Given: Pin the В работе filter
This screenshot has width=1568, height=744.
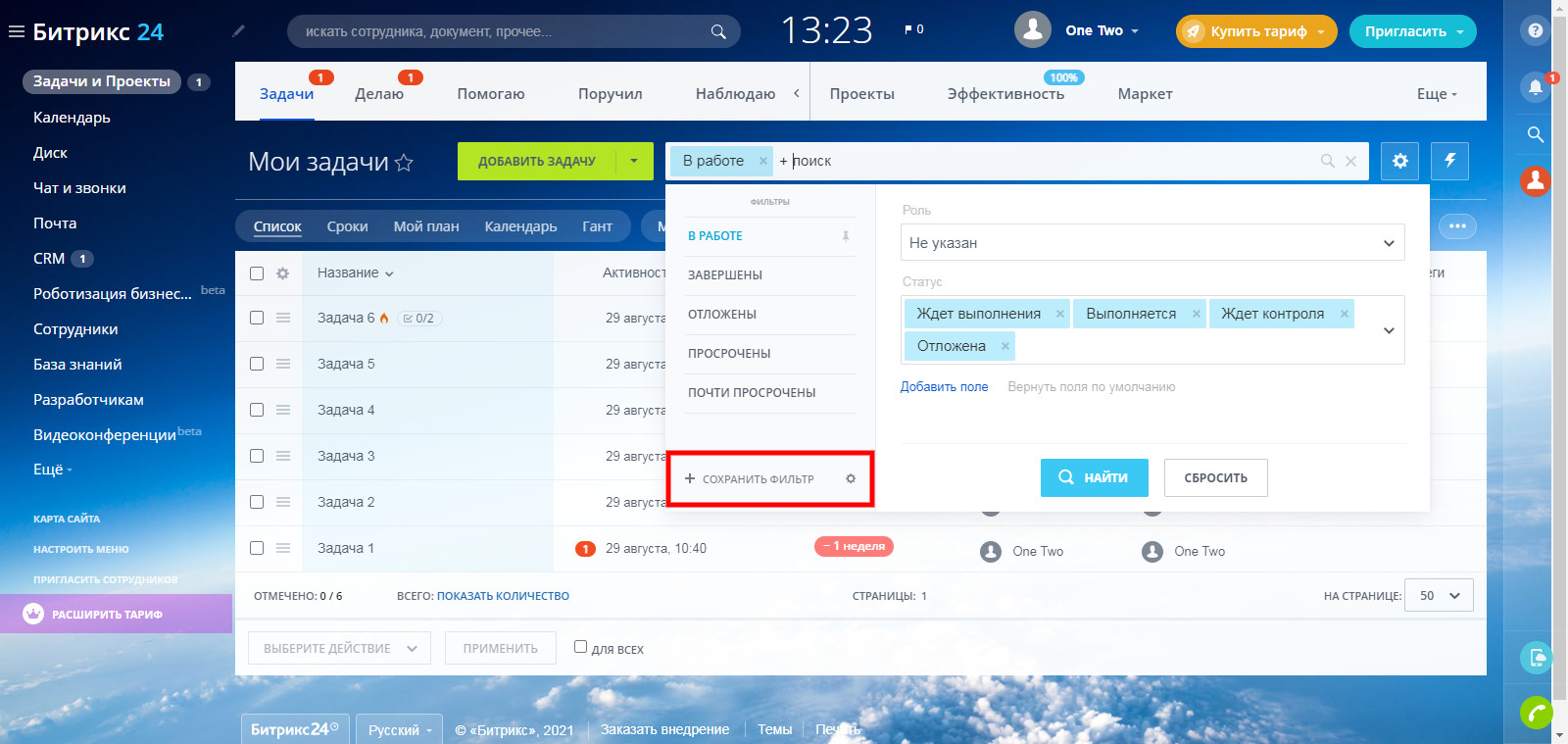Looking at the screenshot, I should (x=845, y=236).
